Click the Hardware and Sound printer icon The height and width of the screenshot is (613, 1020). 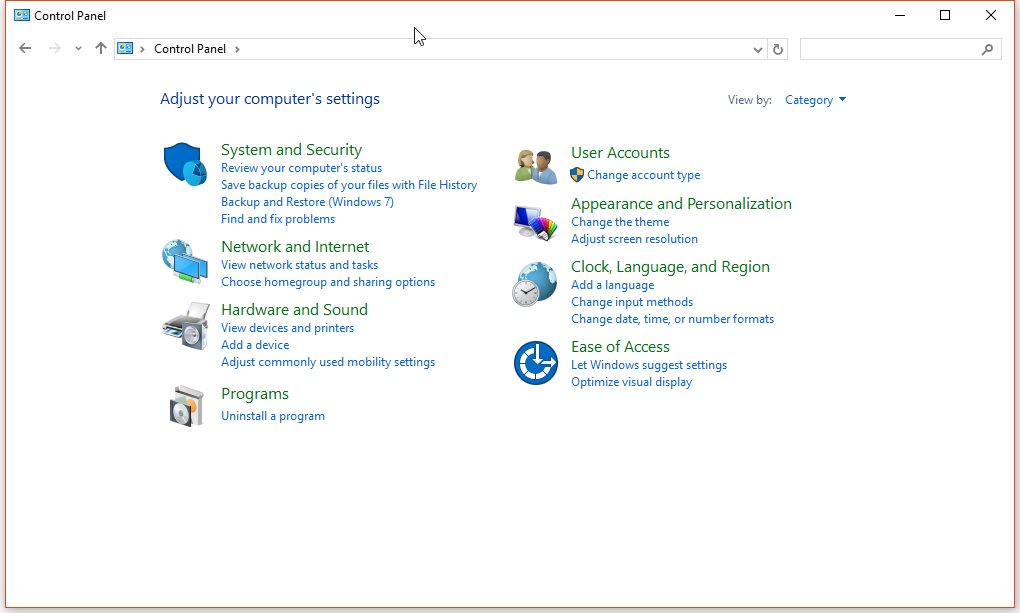tap(185, 325)
